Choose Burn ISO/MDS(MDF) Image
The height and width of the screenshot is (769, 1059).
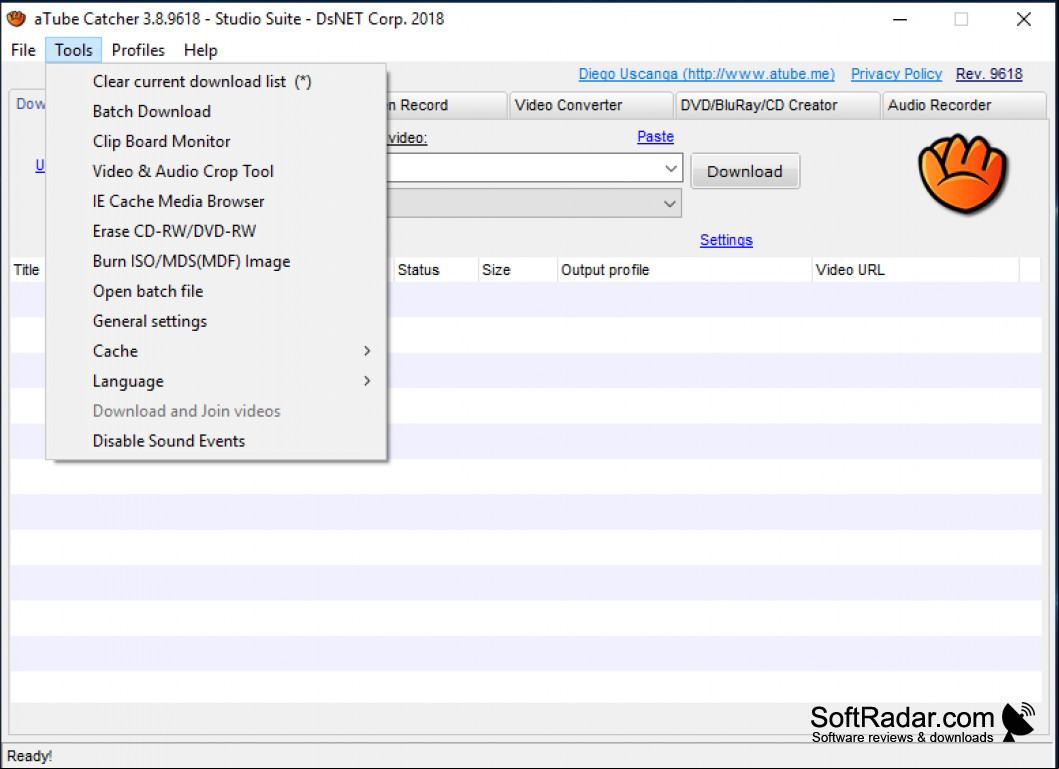point(216,261)
